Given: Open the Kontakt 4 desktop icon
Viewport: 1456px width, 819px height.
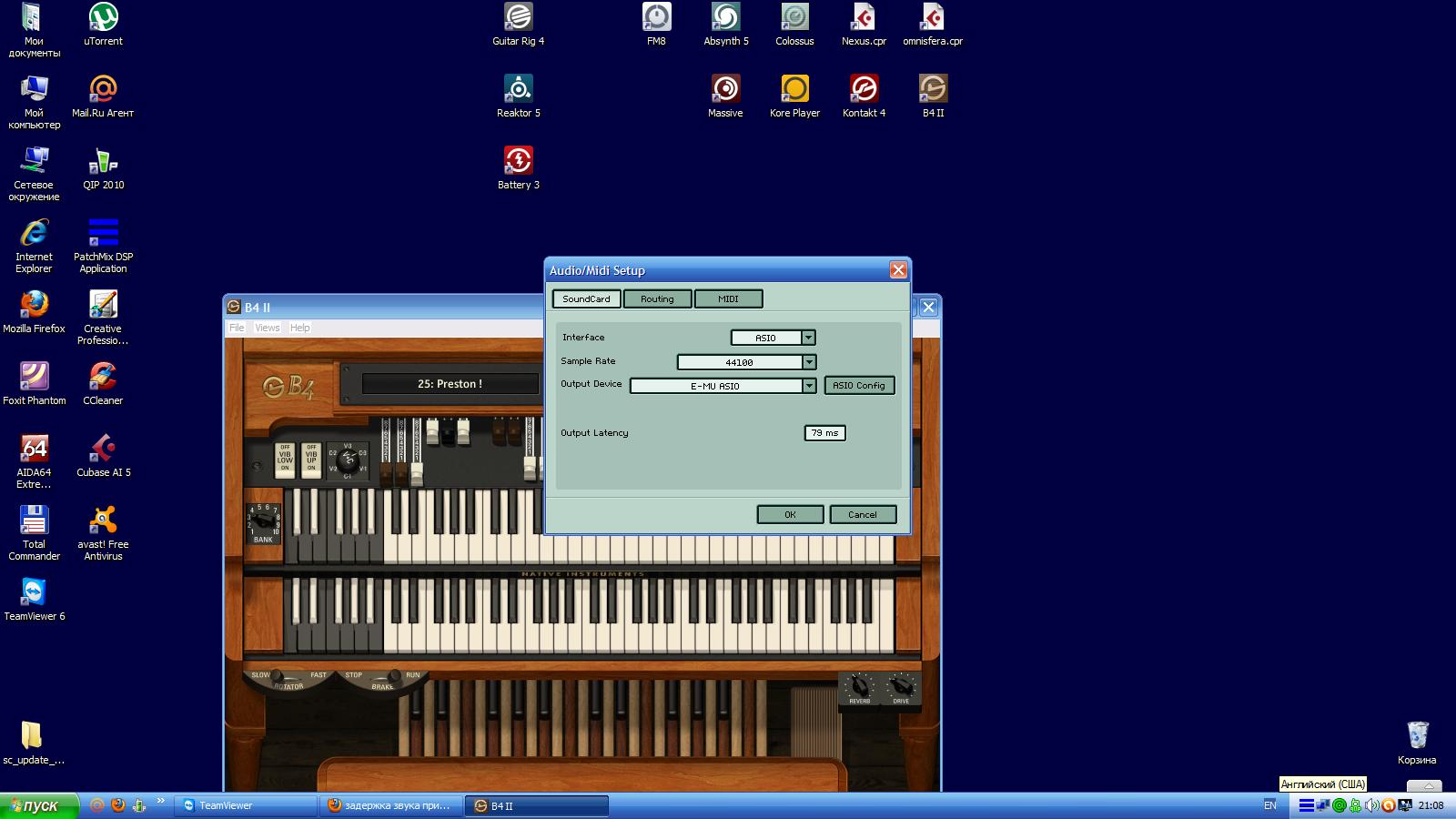Looking at the screenshot, I should click(864, 96).
